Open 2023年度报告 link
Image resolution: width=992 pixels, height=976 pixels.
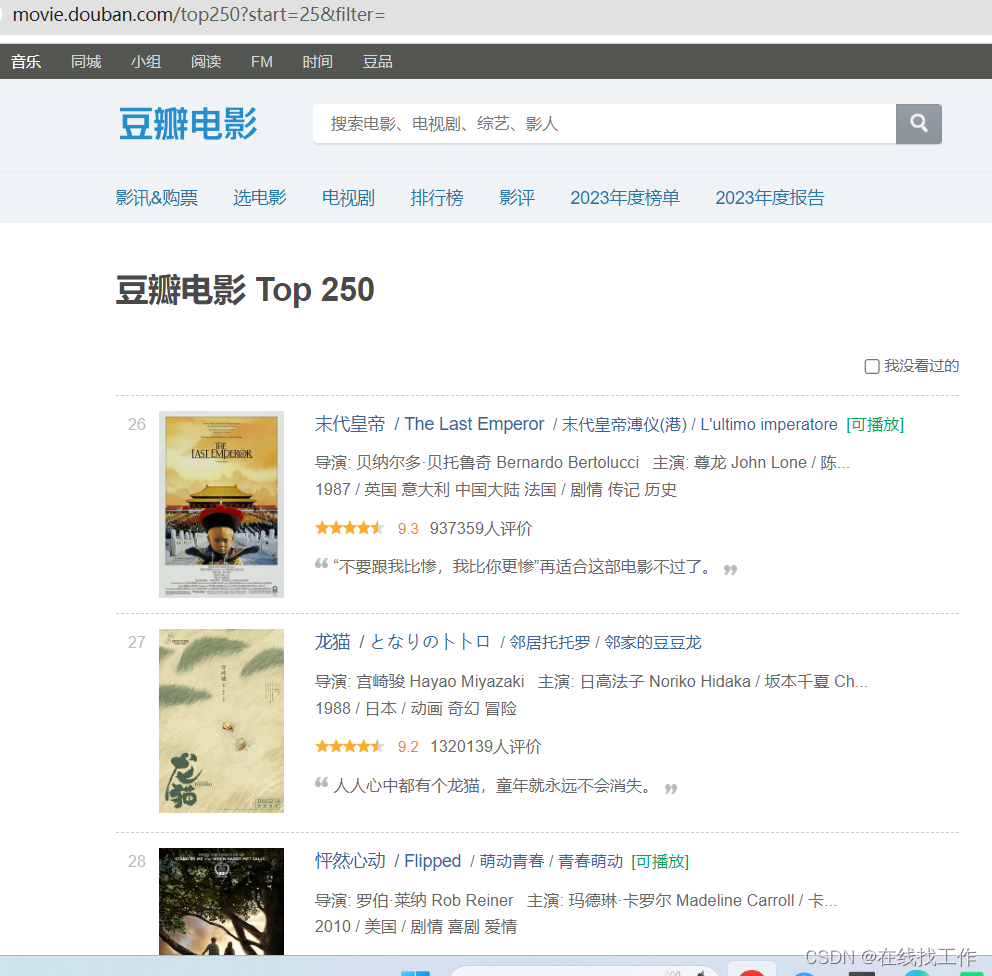point(770,198)
